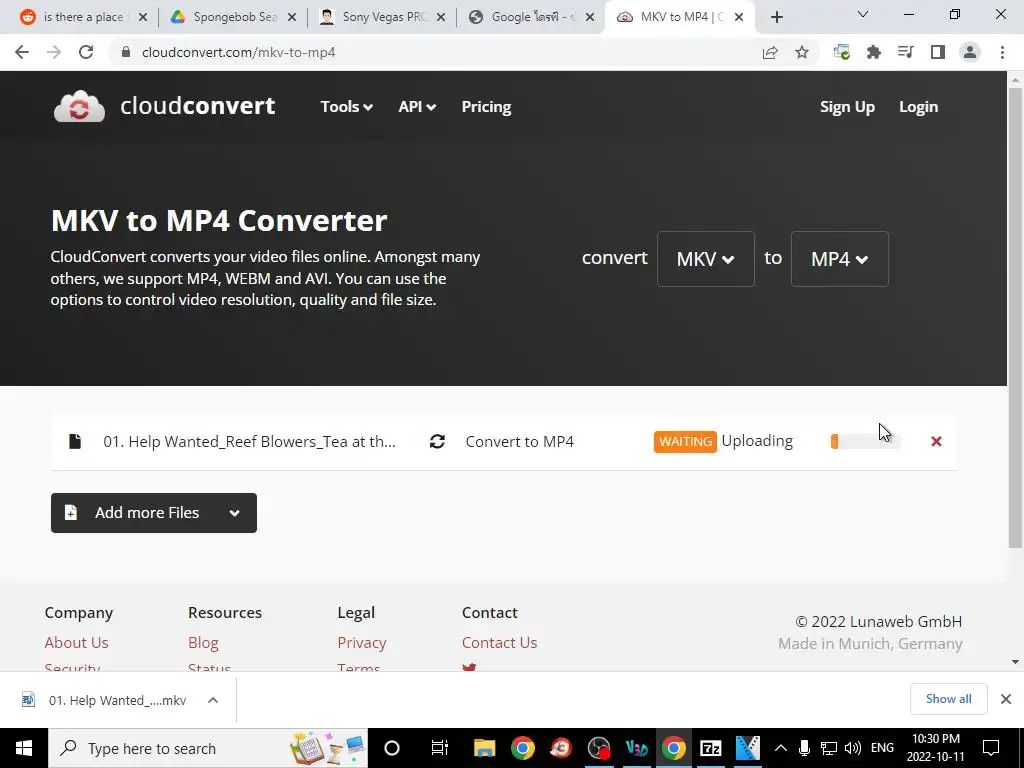
Task: Open Task View in taskbar
Action: point(440,748)
